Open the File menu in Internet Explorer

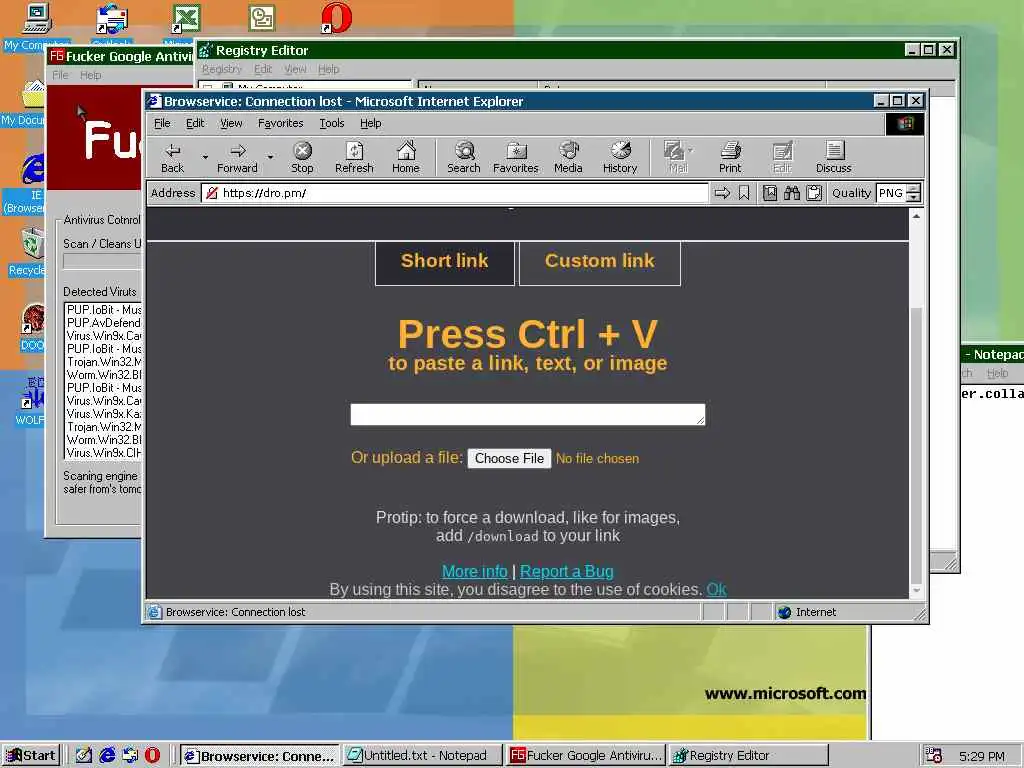click(162, 123)
